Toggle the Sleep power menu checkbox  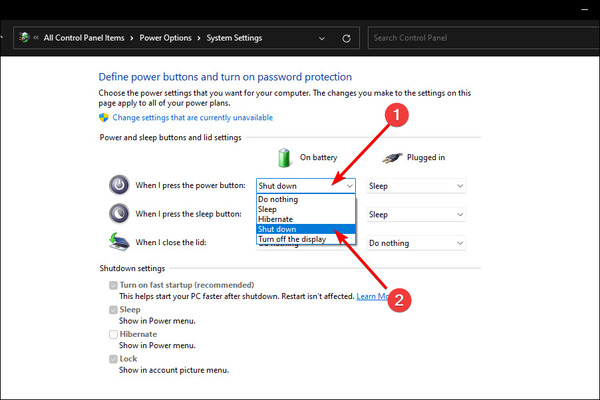[x=113, y=310]
